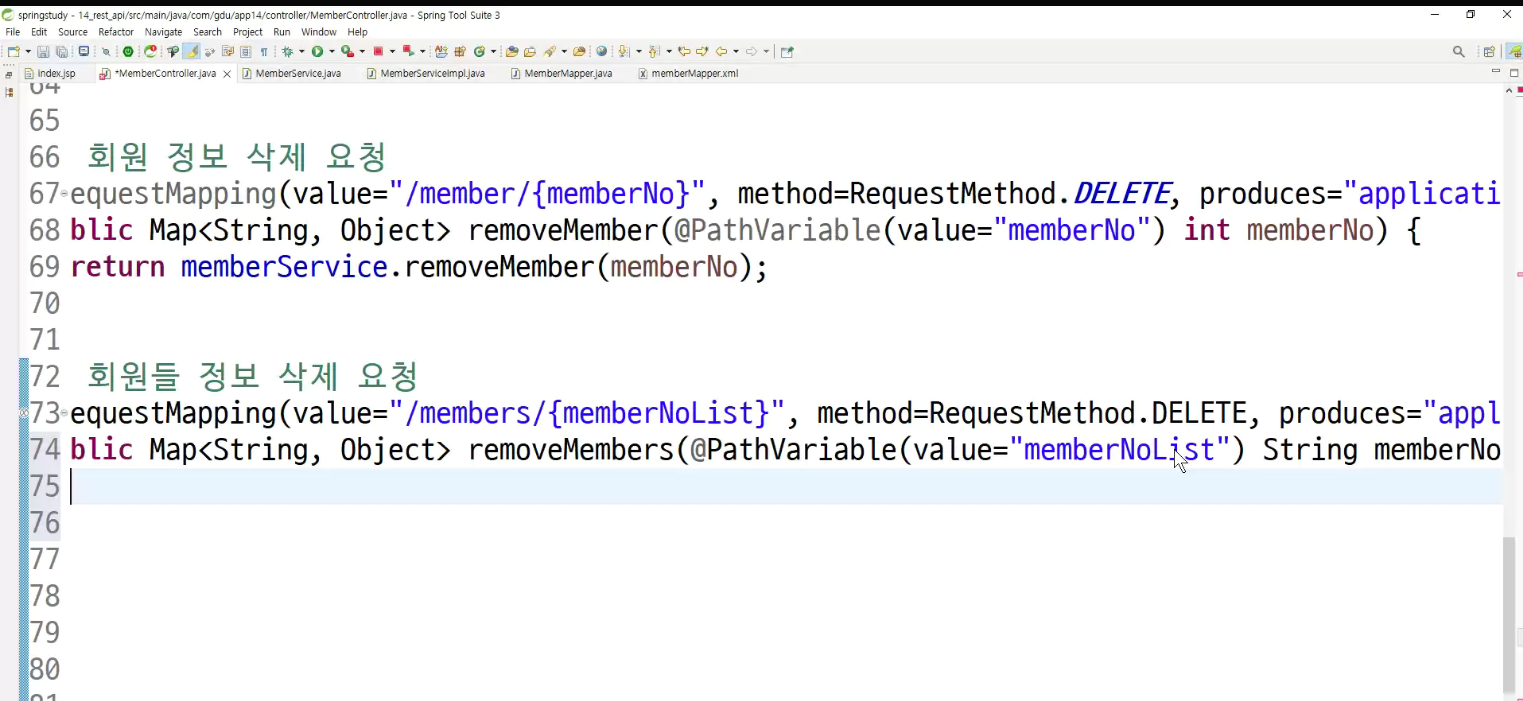Open the Refactor menu
Screen dimensions: 1523x701
[116, 32]
